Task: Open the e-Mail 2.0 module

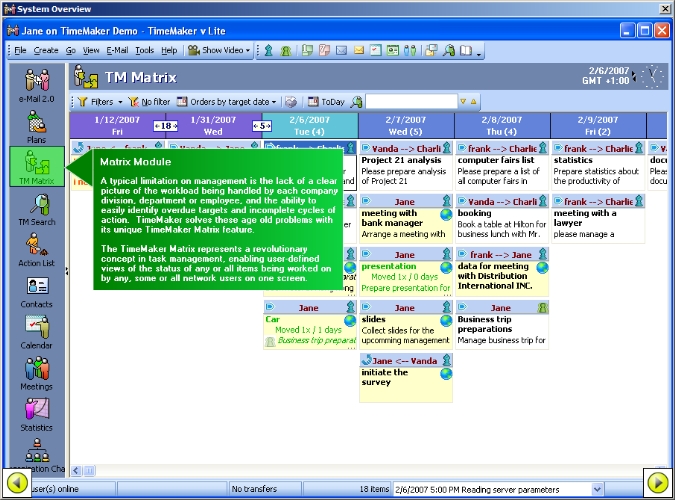Action: (37, 85)
